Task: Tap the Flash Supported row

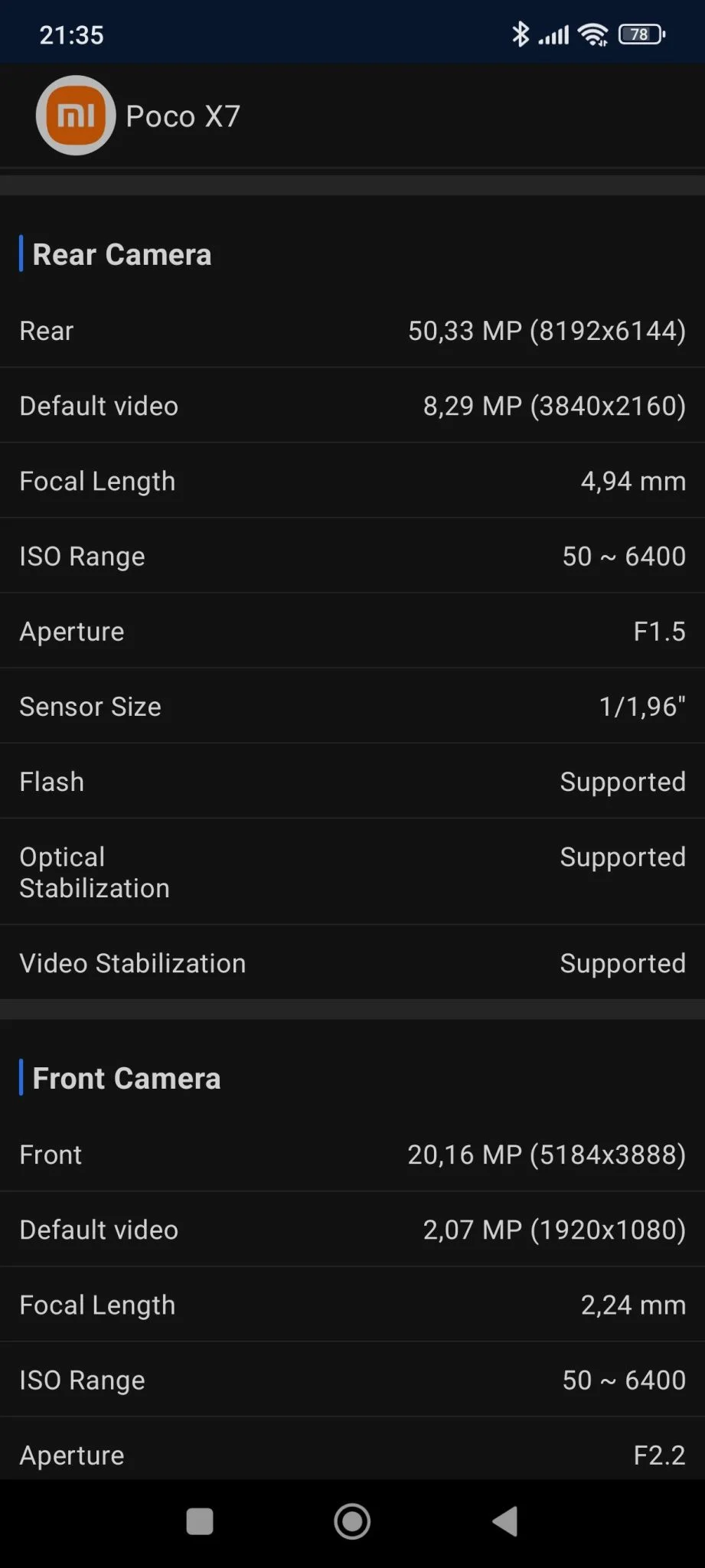Action: pos(352,782)
